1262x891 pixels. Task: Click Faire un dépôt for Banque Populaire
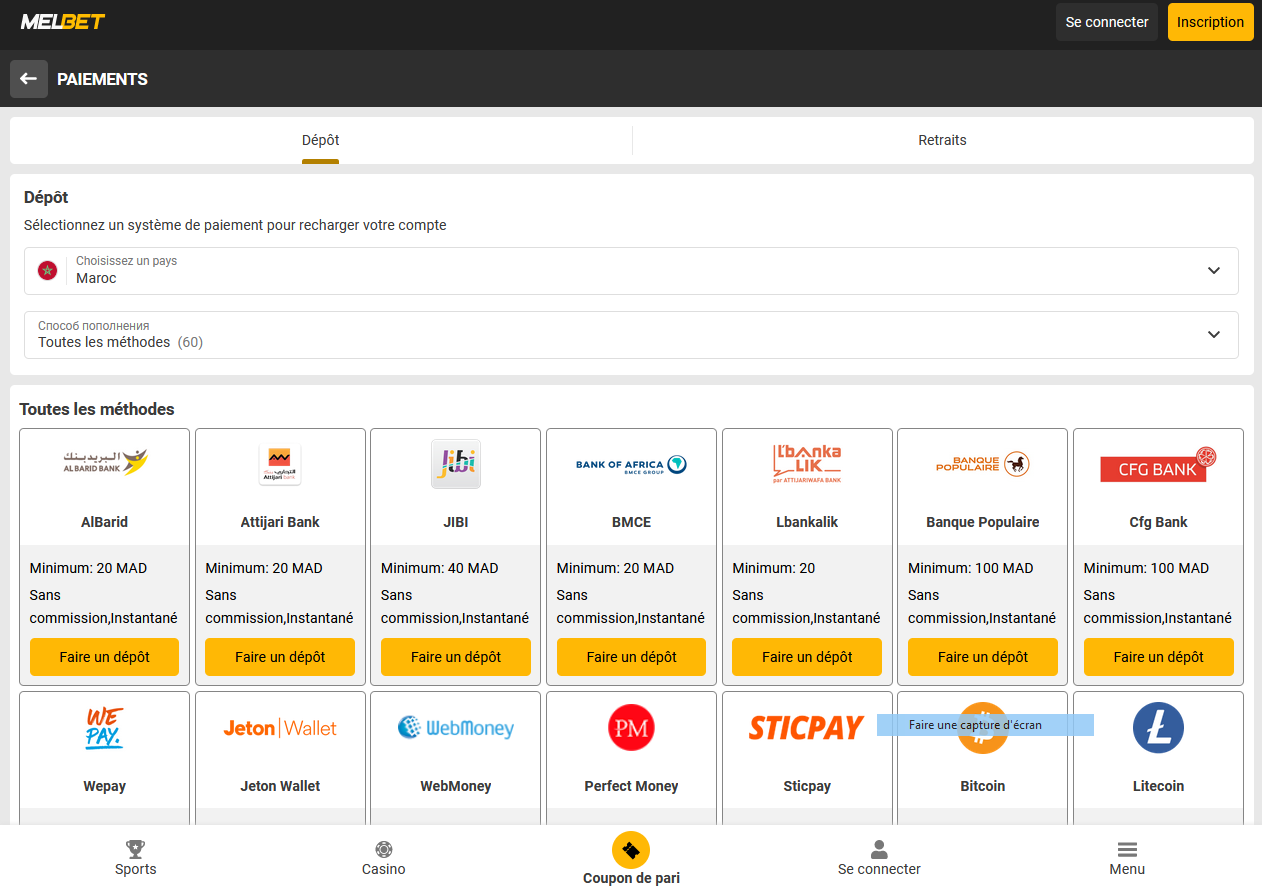(x=983, y=657)
